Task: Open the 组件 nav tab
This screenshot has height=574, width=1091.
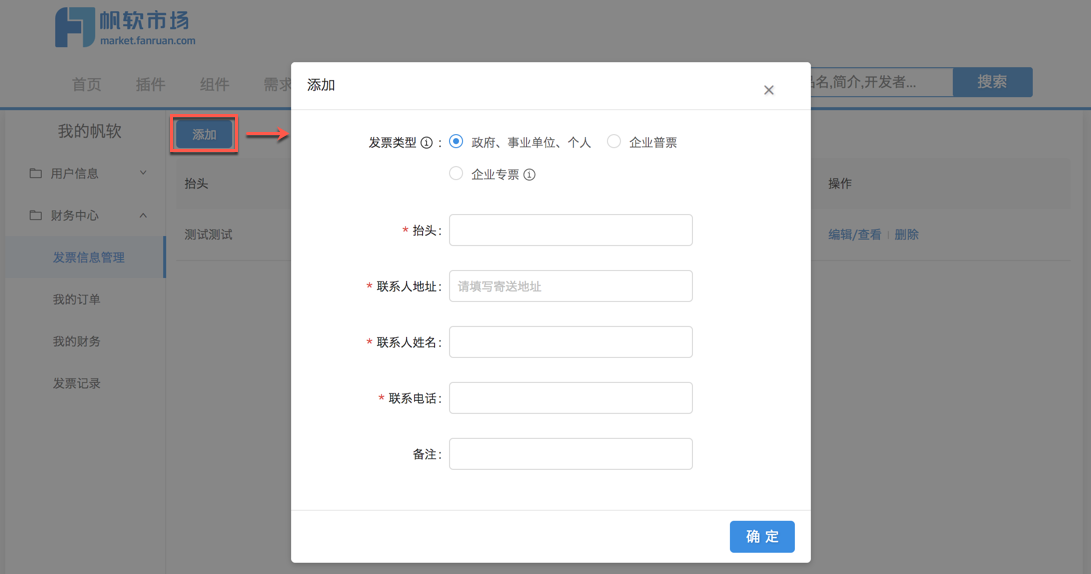Action: 214,85
